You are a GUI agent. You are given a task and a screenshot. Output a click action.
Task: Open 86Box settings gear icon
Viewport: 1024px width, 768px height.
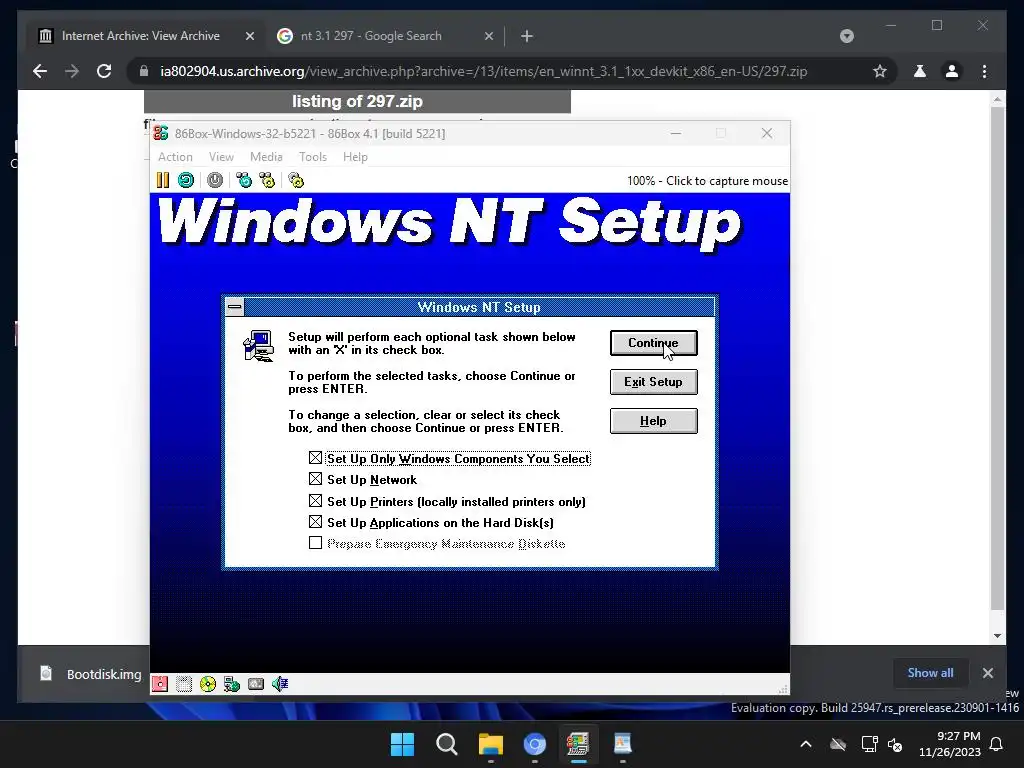[296, 180]
